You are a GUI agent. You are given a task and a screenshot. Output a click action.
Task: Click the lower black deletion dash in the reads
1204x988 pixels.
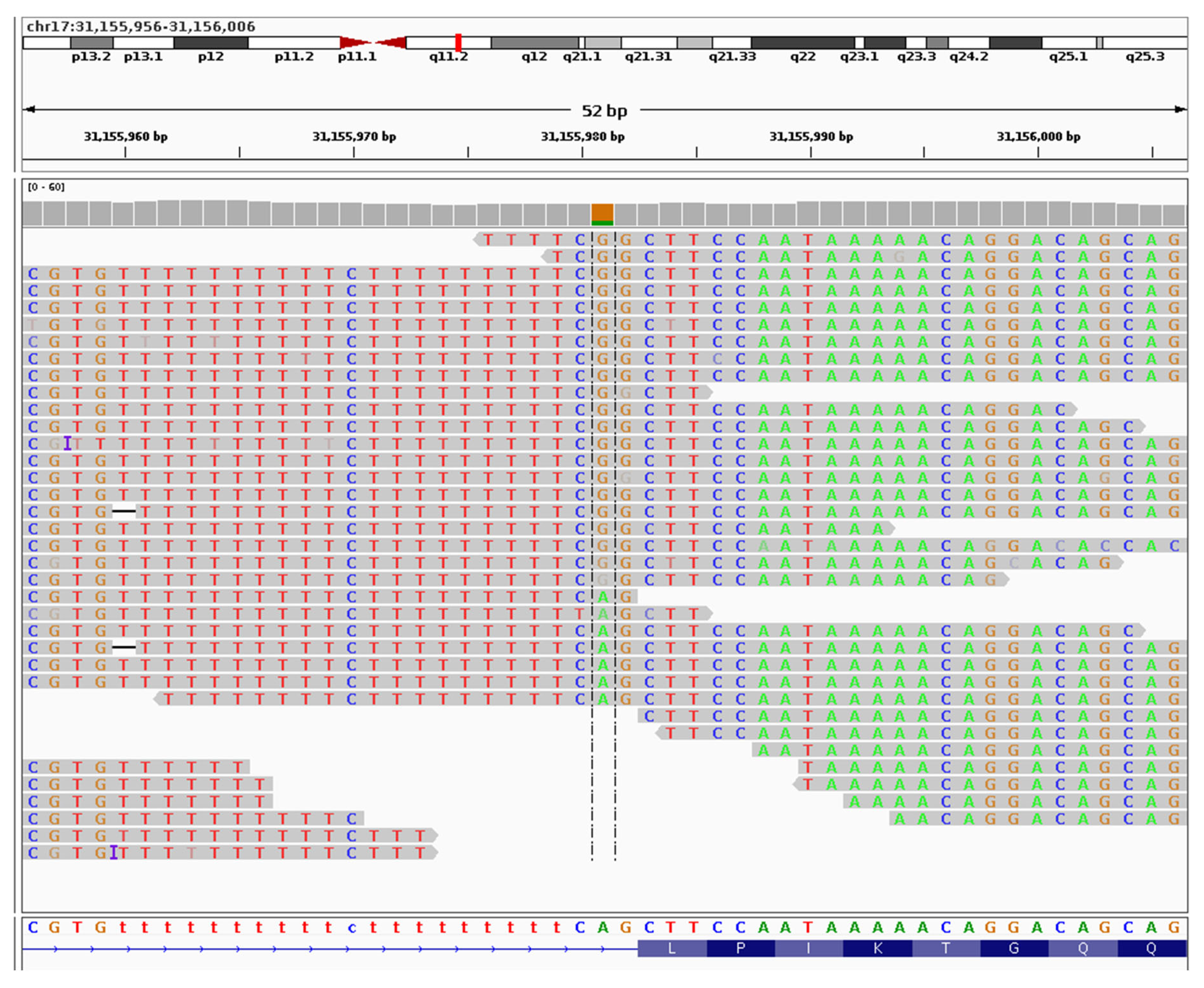click(123, 647)
